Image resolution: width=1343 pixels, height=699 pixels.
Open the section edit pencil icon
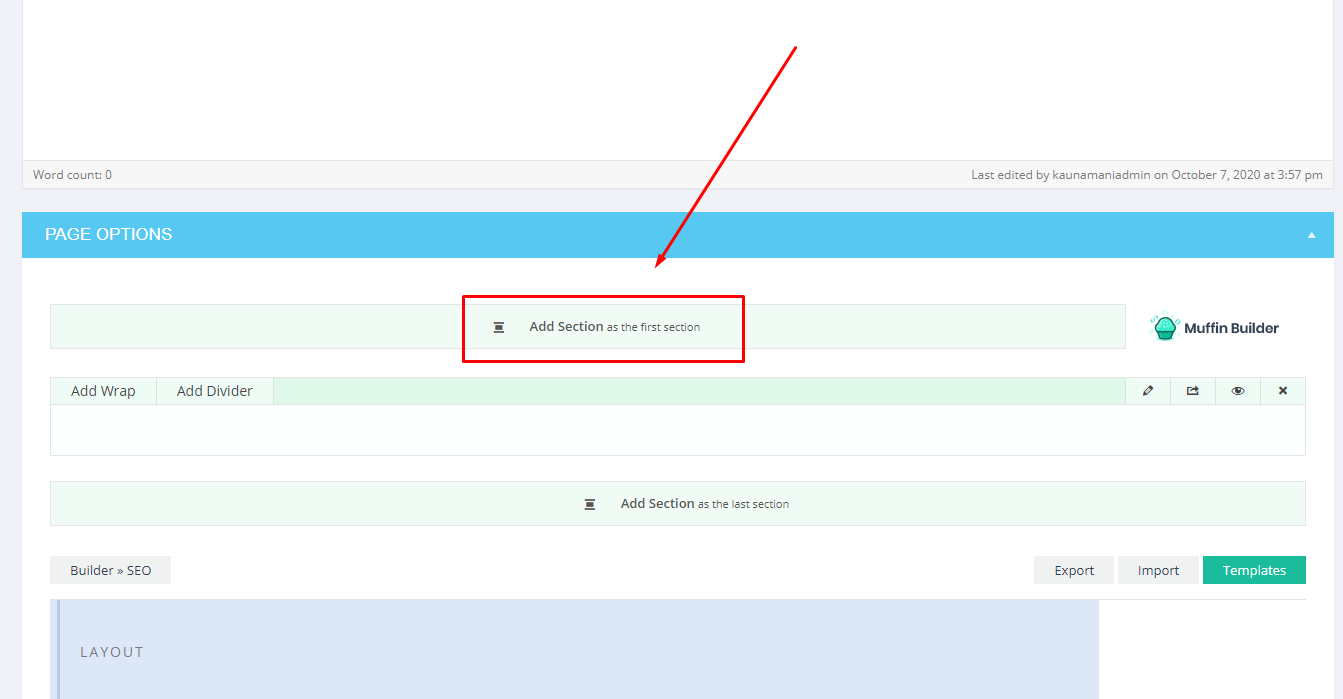point(1147,390)
